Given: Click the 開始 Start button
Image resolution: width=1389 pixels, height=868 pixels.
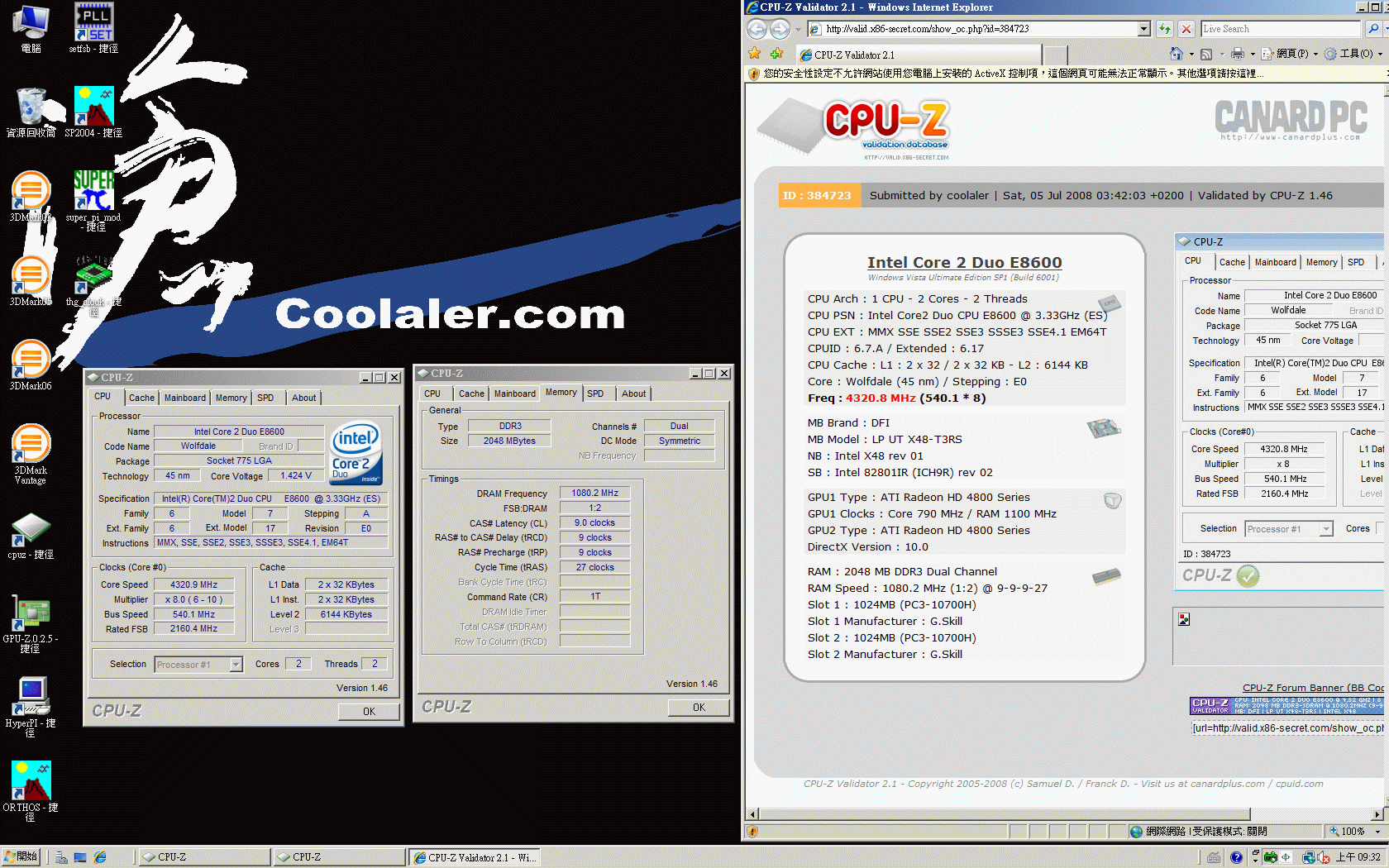Looking at the screenshot, I should click(x=21, y=857).
